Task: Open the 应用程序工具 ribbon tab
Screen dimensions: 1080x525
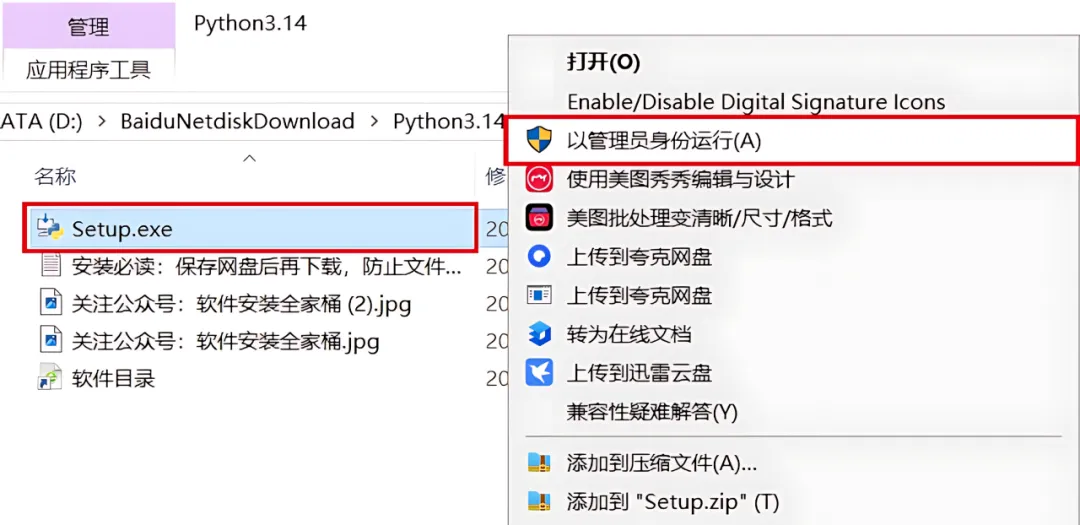Action: click(88, 70)
